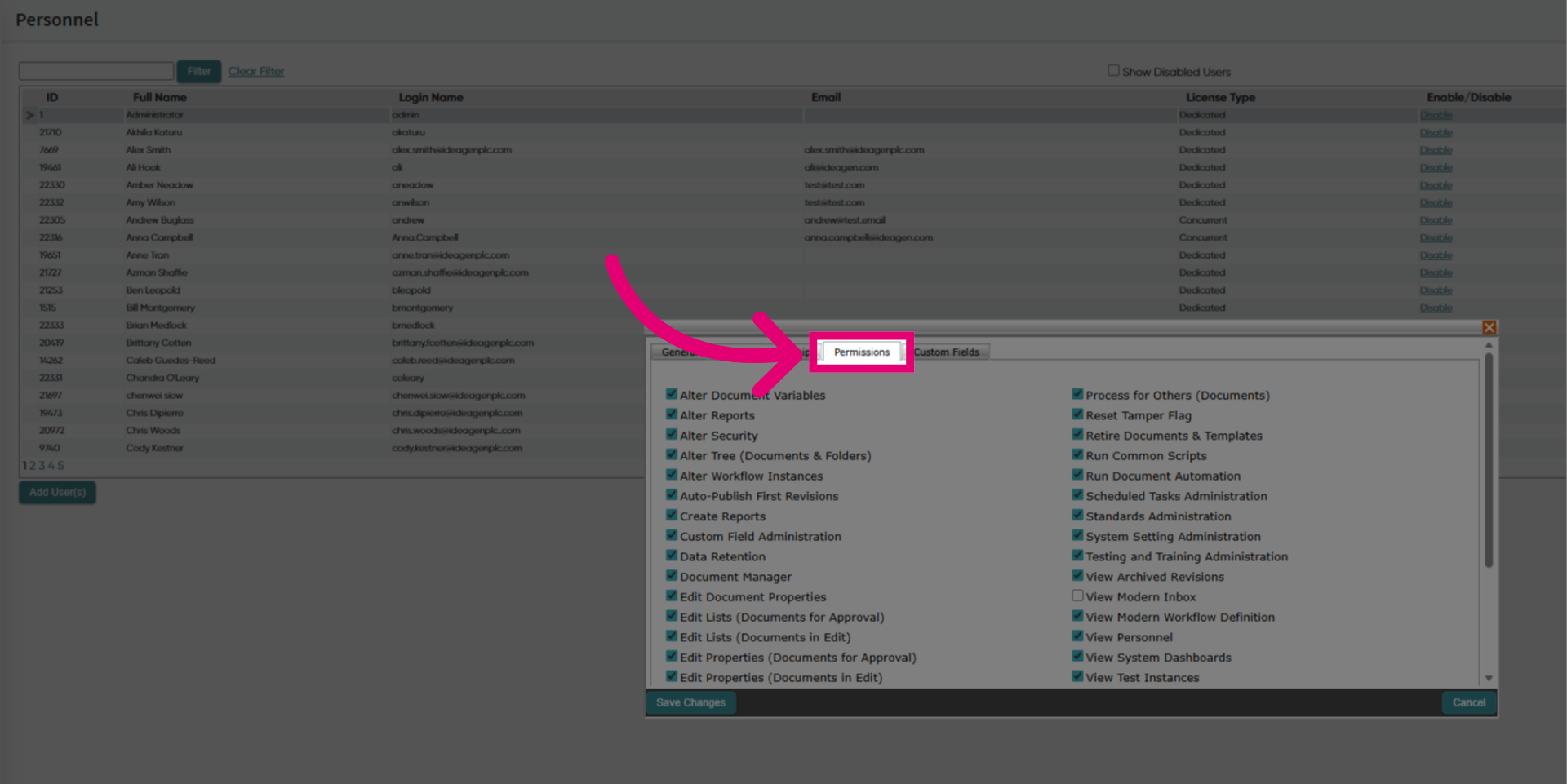The height and width of the screenshot is (784, 1567).
Task: Toggle Show Disabled Users checkbox
Action: 1113,70
